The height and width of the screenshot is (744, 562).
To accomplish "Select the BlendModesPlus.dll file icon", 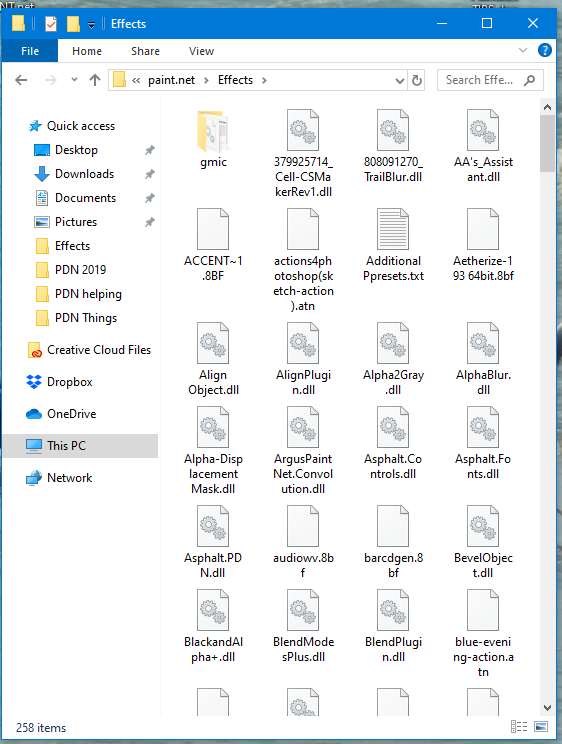I will (x=303, y=610).
